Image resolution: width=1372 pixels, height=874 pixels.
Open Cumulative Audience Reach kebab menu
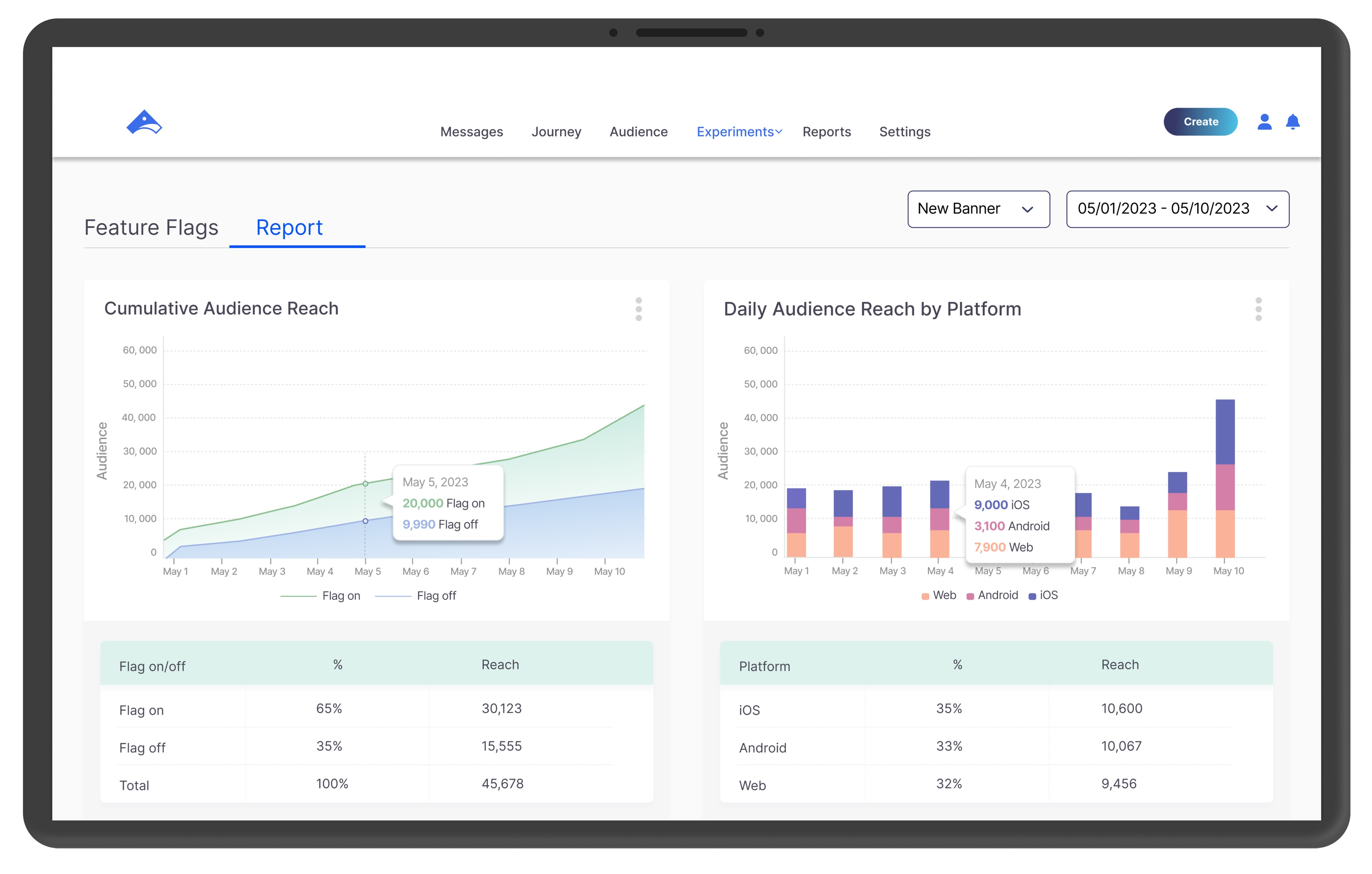pos(639,310)
